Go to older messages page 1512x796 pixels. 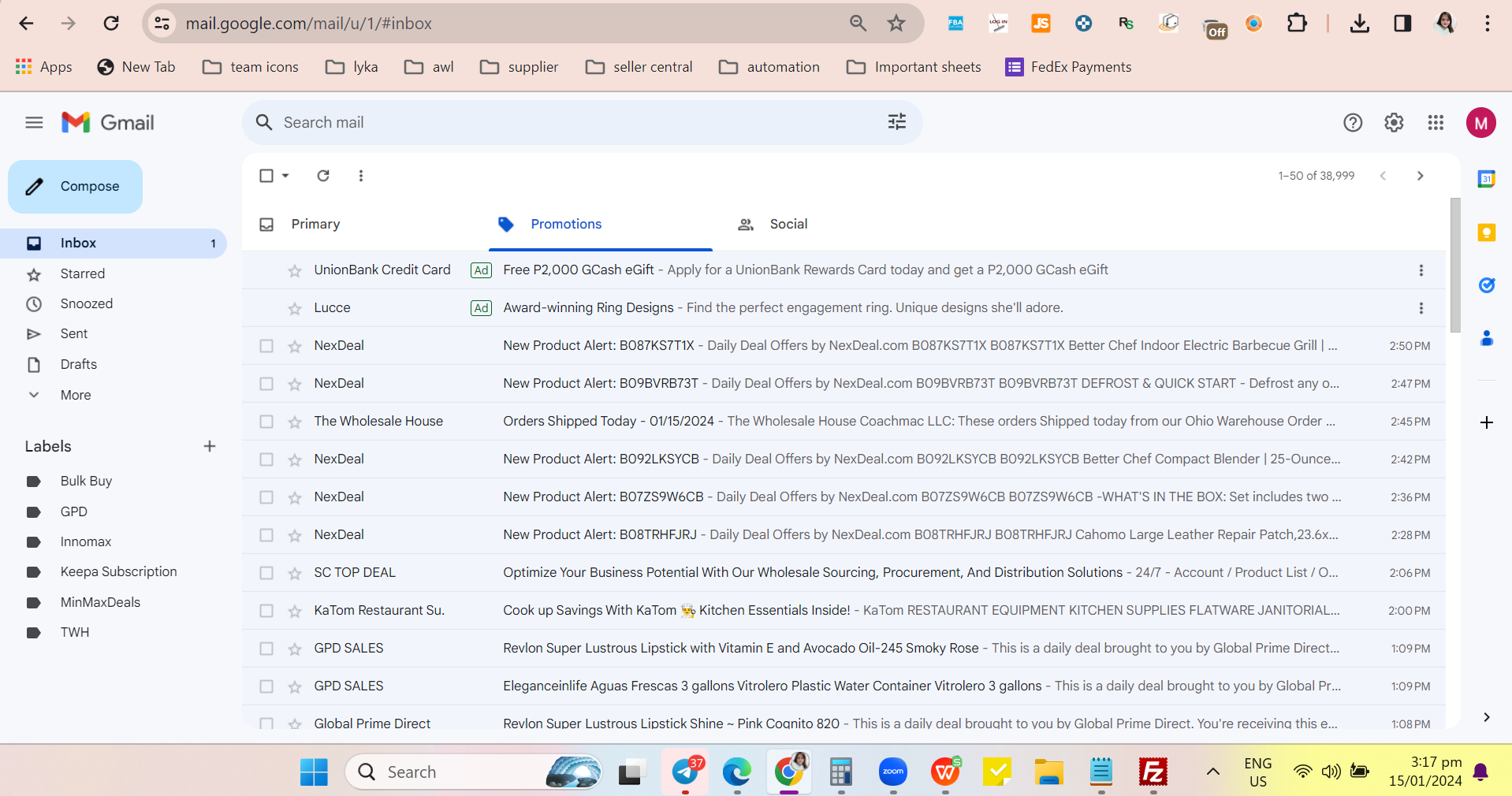1420,176
